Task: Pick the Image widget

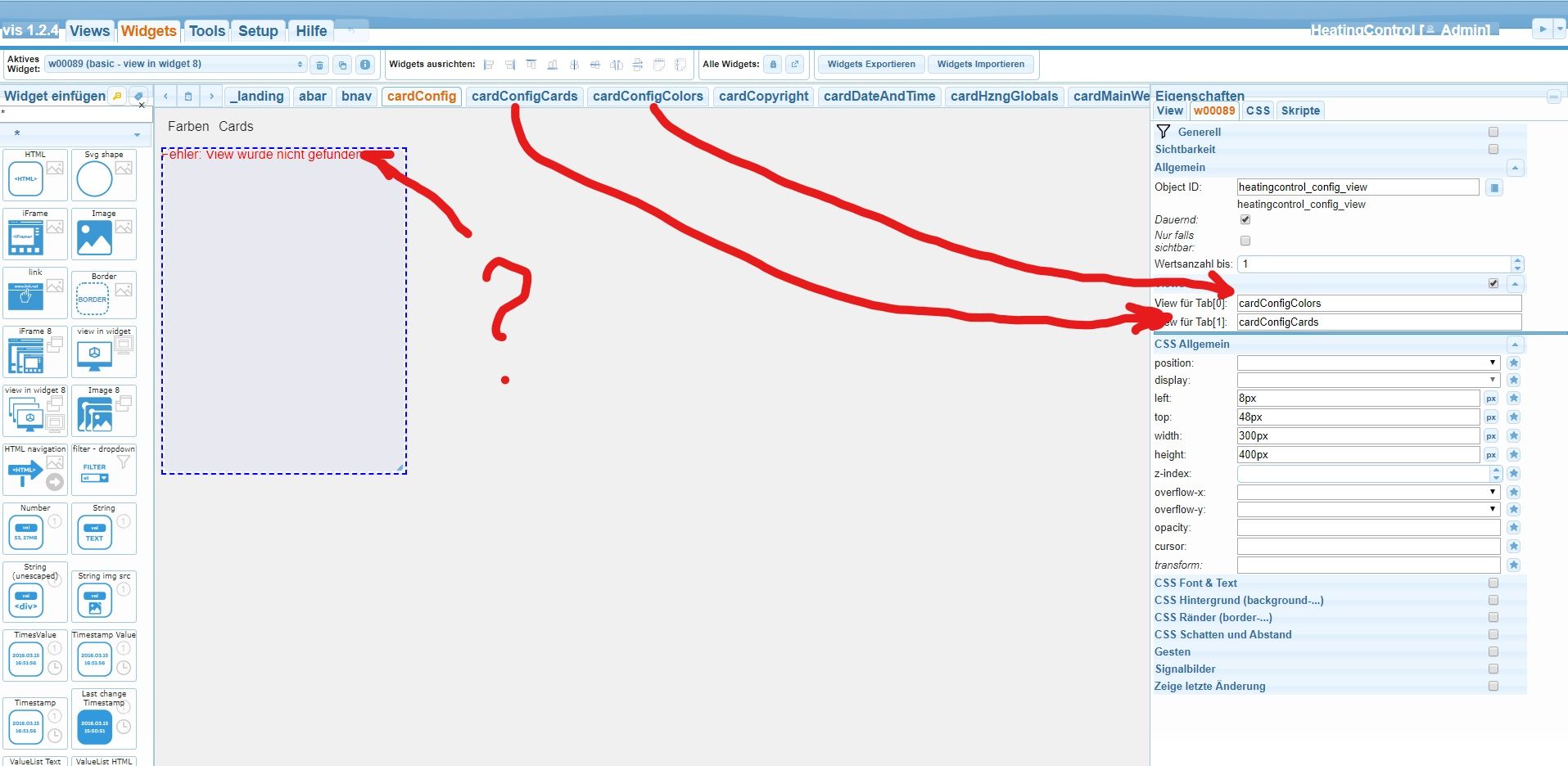Action: 104,234
